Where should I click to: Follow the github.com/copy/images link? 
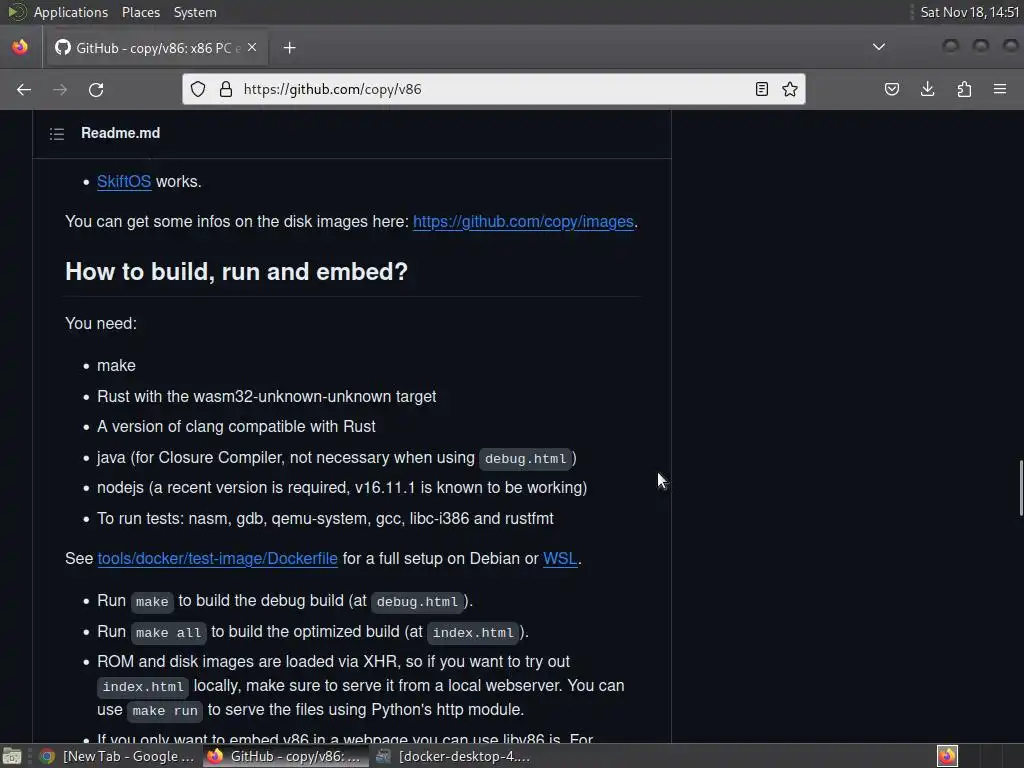click(523, 222)
